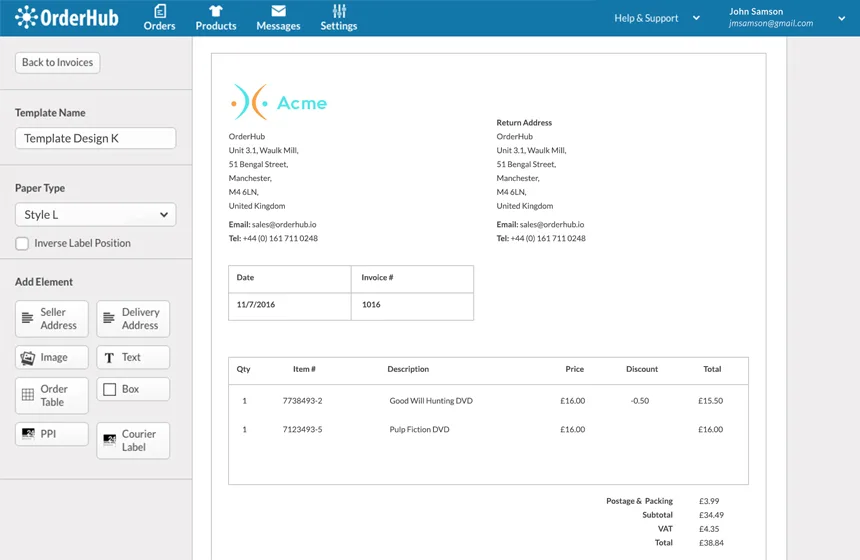Click invoice number 1016
Screen dimensions: 860x560
click(371, 304)
